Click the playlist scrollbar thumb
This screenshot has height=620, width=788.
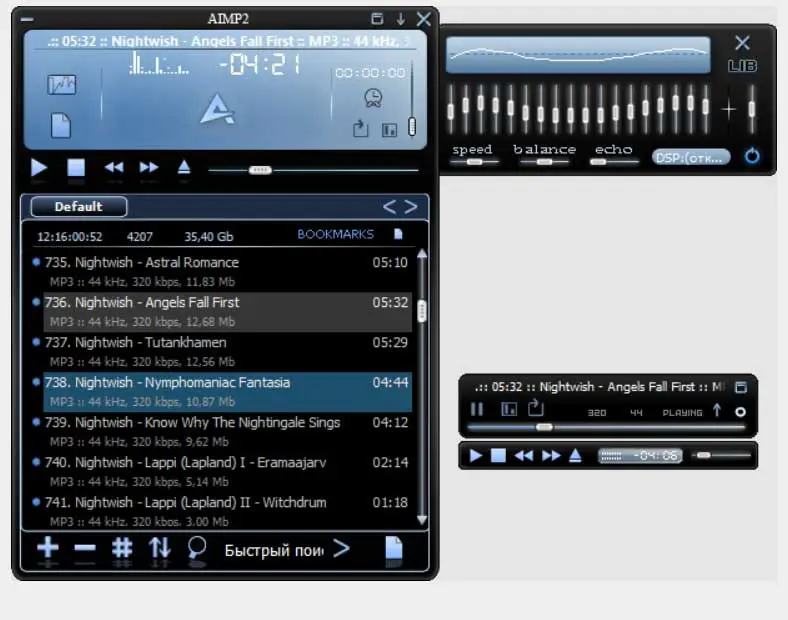point(422,311)
